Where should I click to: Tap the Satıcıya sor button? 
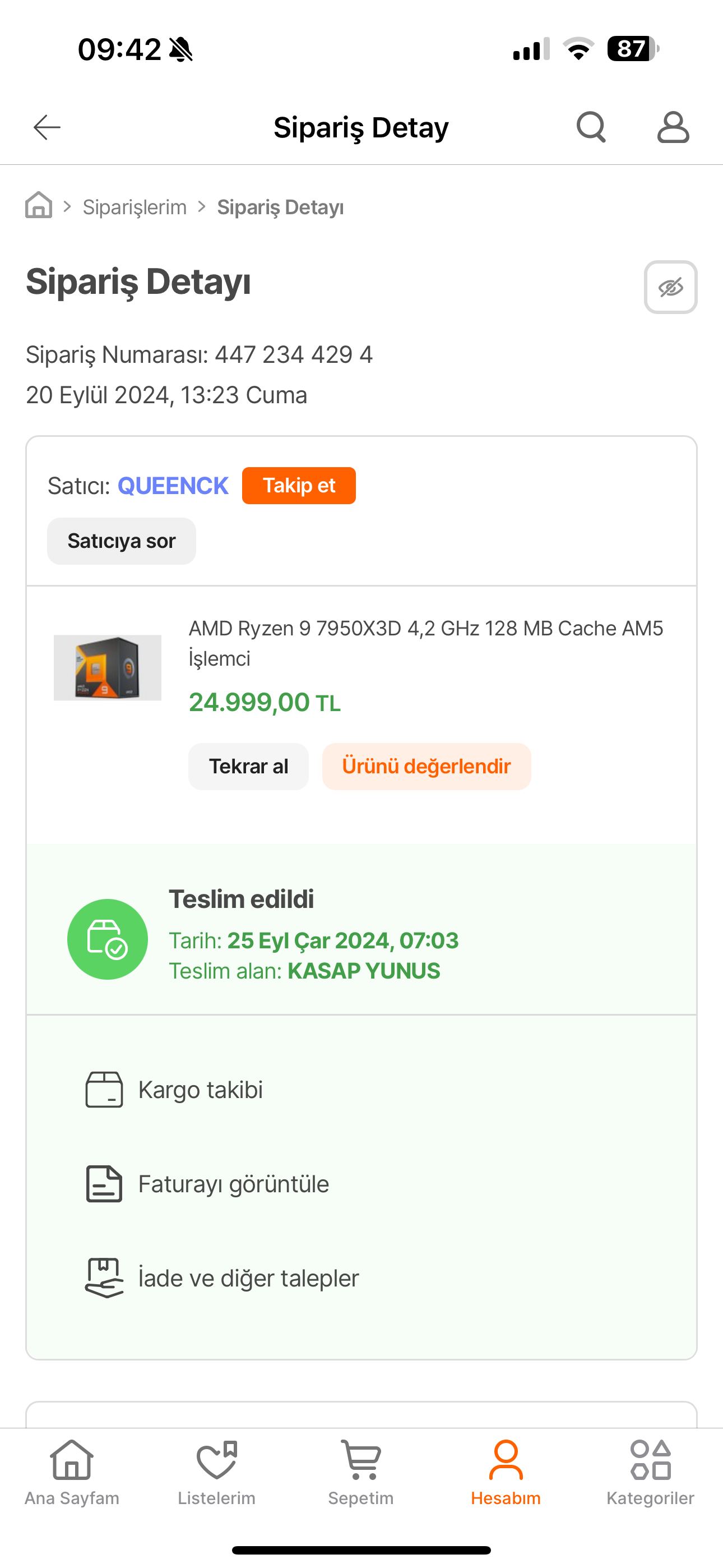point(122,541)
